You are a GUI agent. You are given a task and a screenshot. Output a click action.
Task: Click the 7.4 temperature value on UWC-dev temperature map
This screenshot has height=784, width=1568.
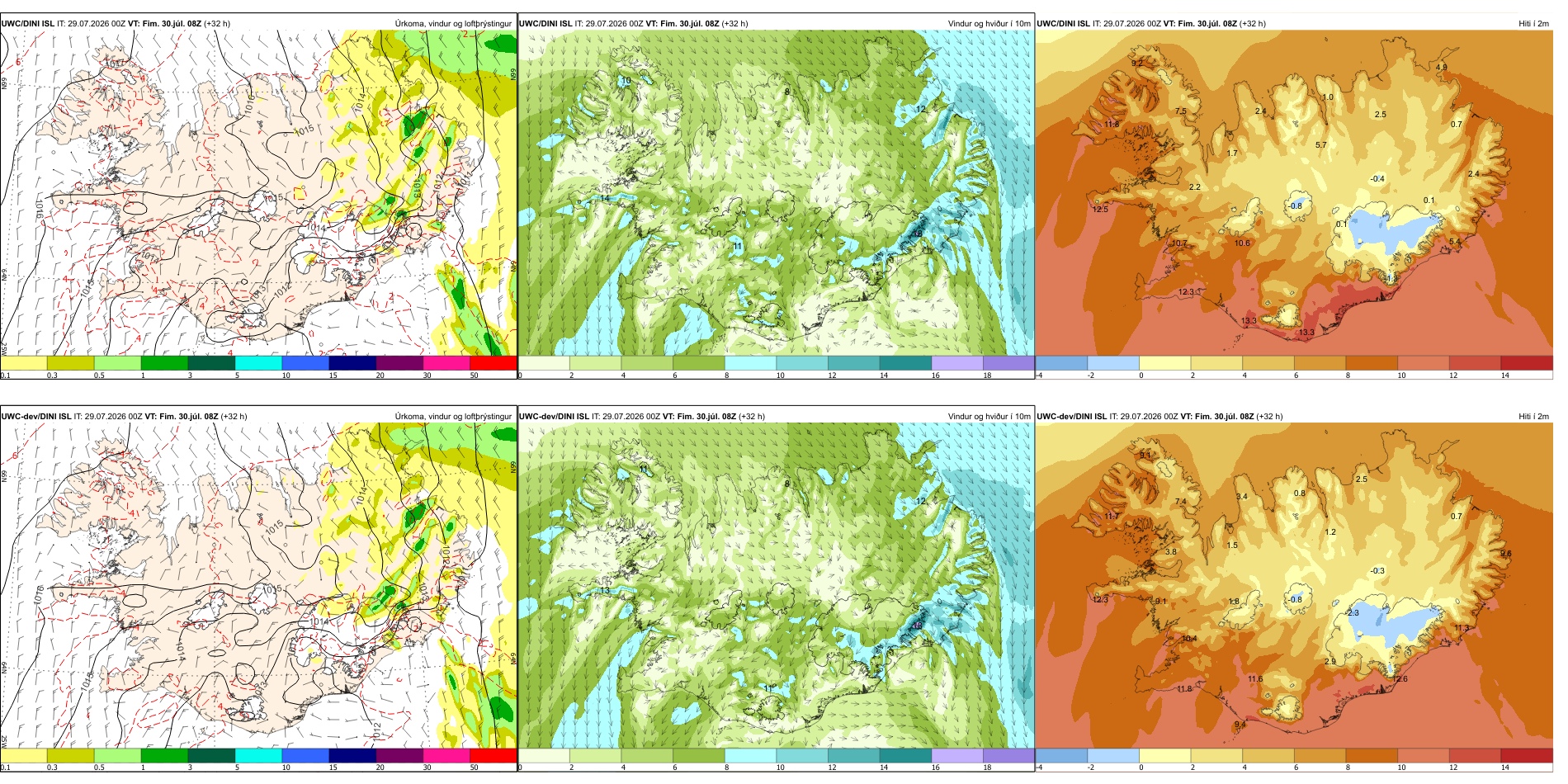click(x=1181, y=502)
